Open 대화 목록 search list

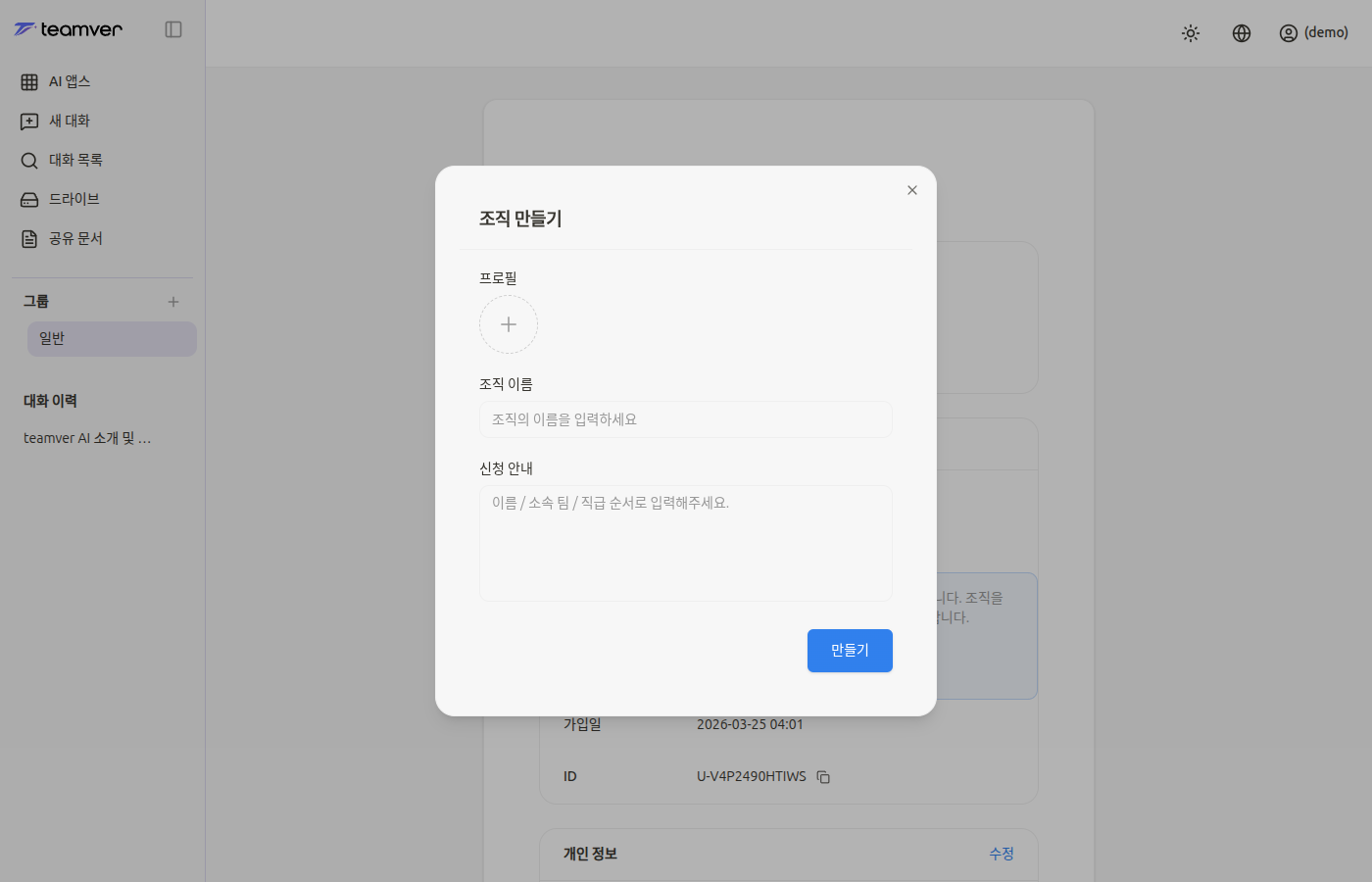point(74,160)
